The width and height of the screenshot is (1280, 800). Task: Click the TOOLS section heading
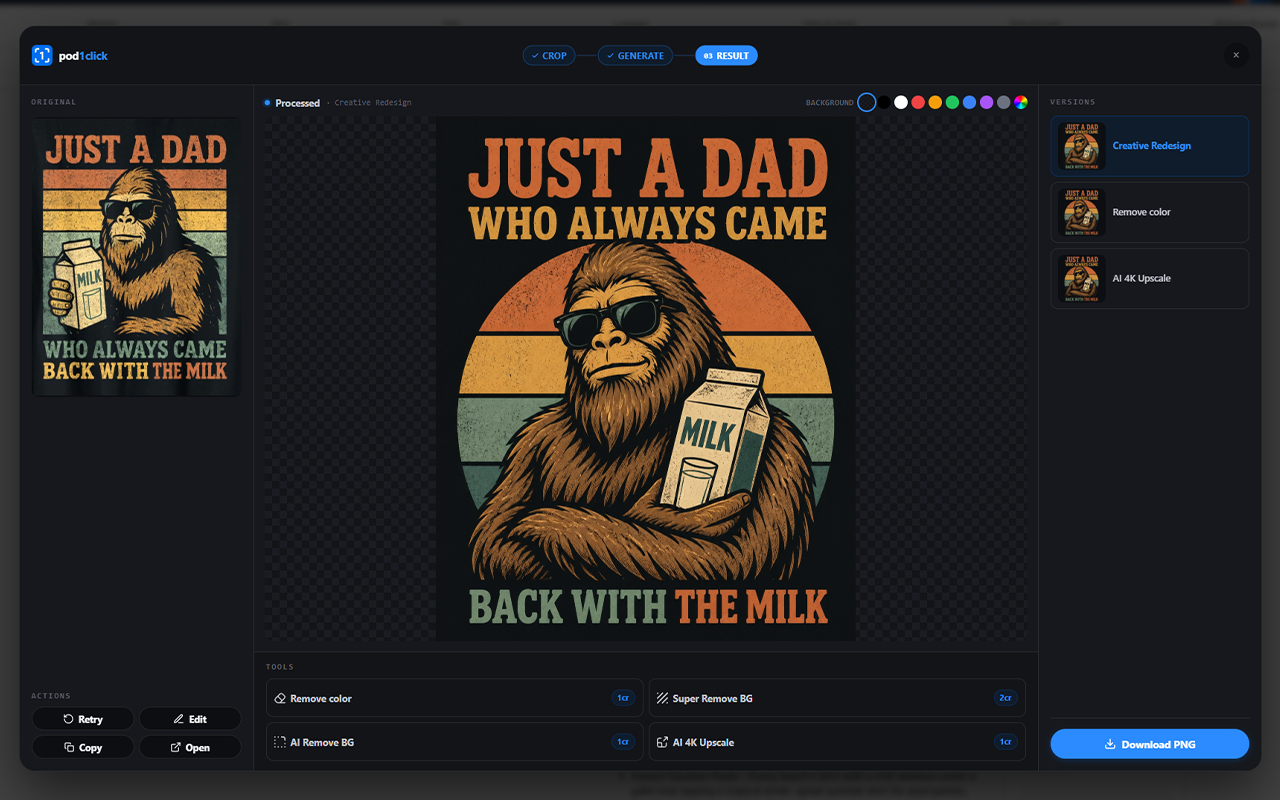pyautogui.click(x=280, y=667)
